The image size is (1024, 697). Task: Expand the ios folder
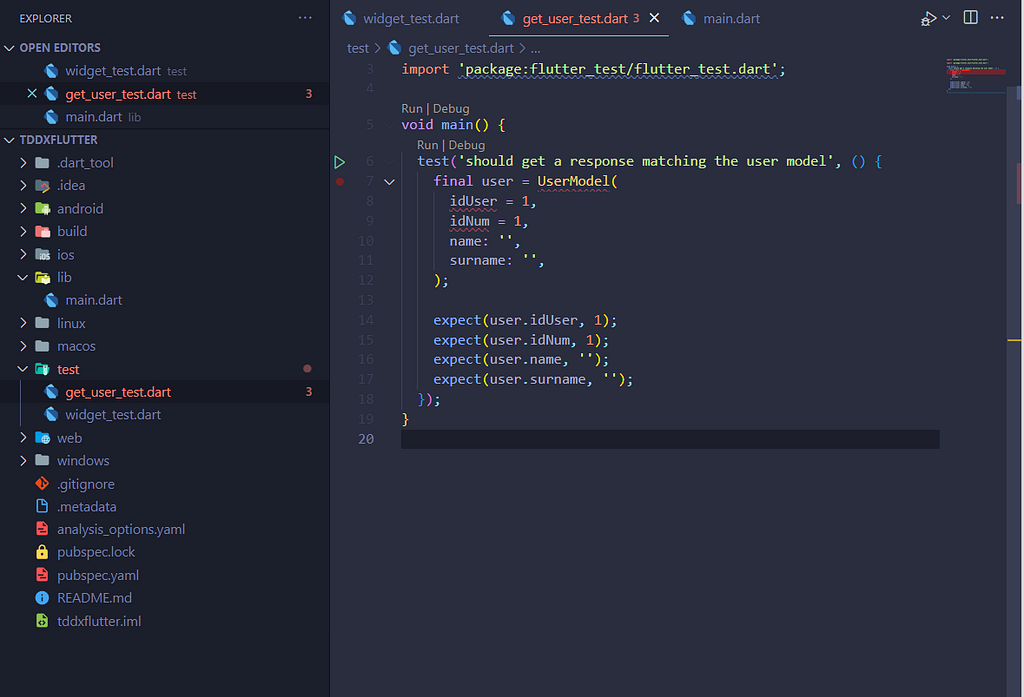click(x=24, y=254)
